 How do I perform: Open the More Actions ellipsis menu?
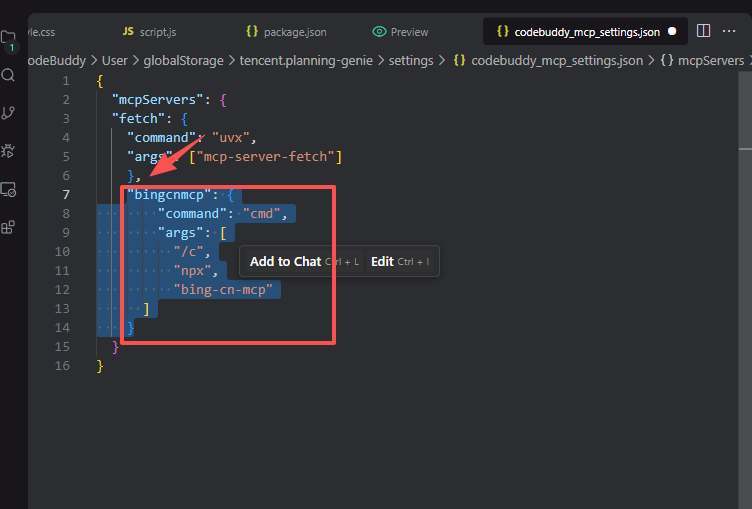[x=729, y=31]
